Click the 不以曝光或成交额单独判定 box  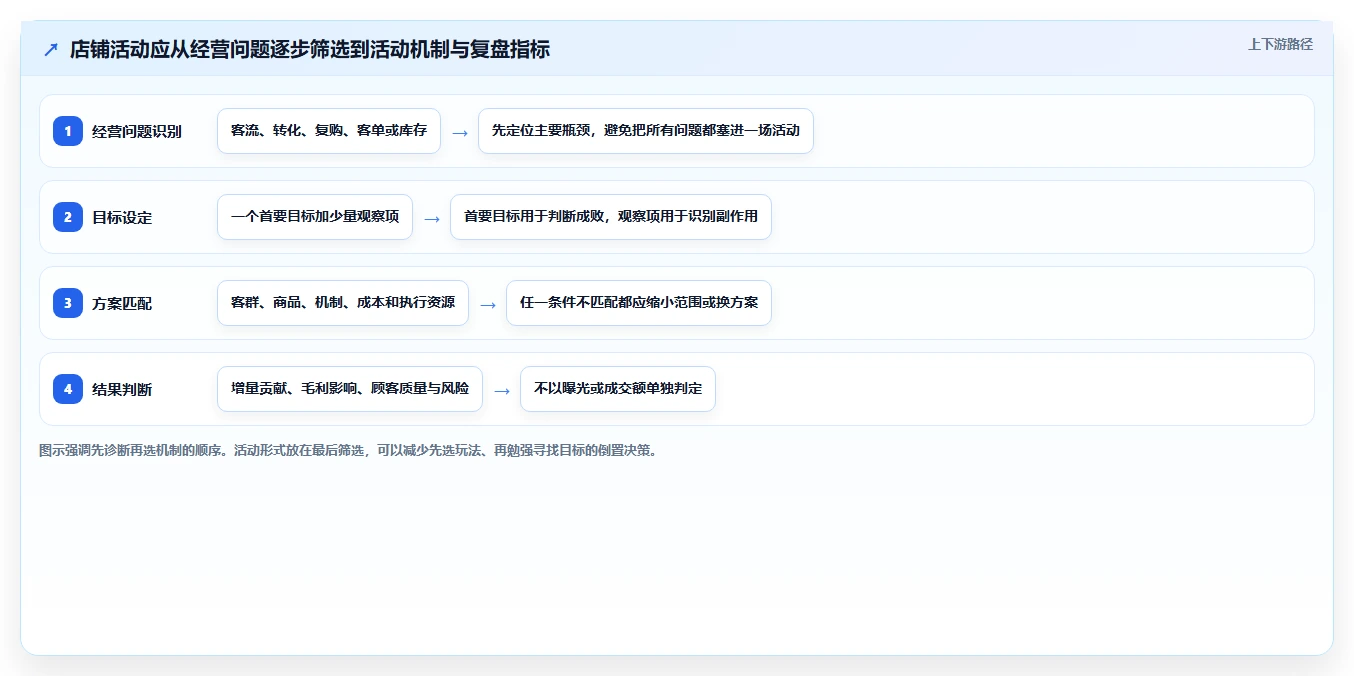[618, 389]
